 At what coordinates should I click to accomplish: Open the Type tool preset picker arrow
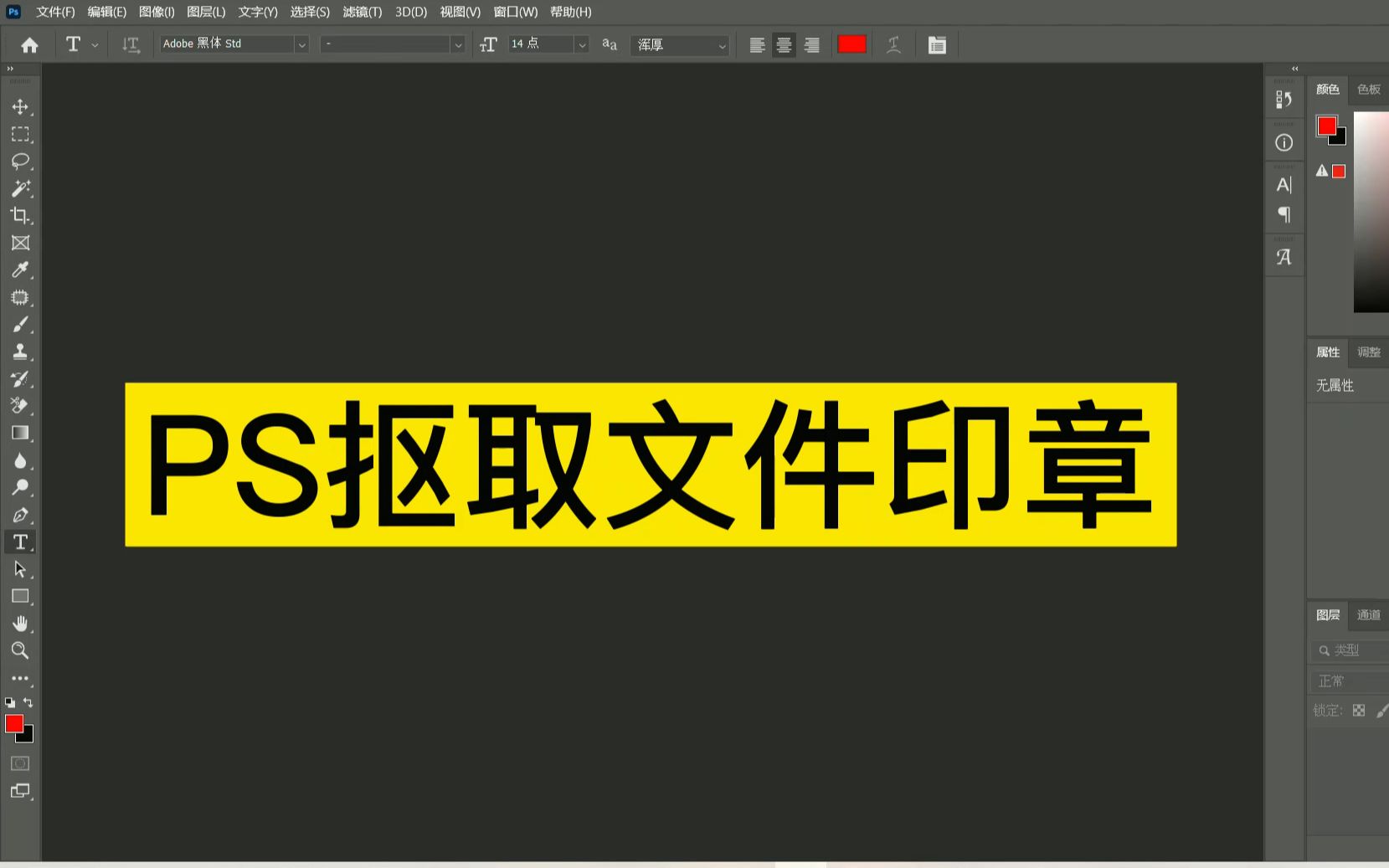click(x=95, y=45)
